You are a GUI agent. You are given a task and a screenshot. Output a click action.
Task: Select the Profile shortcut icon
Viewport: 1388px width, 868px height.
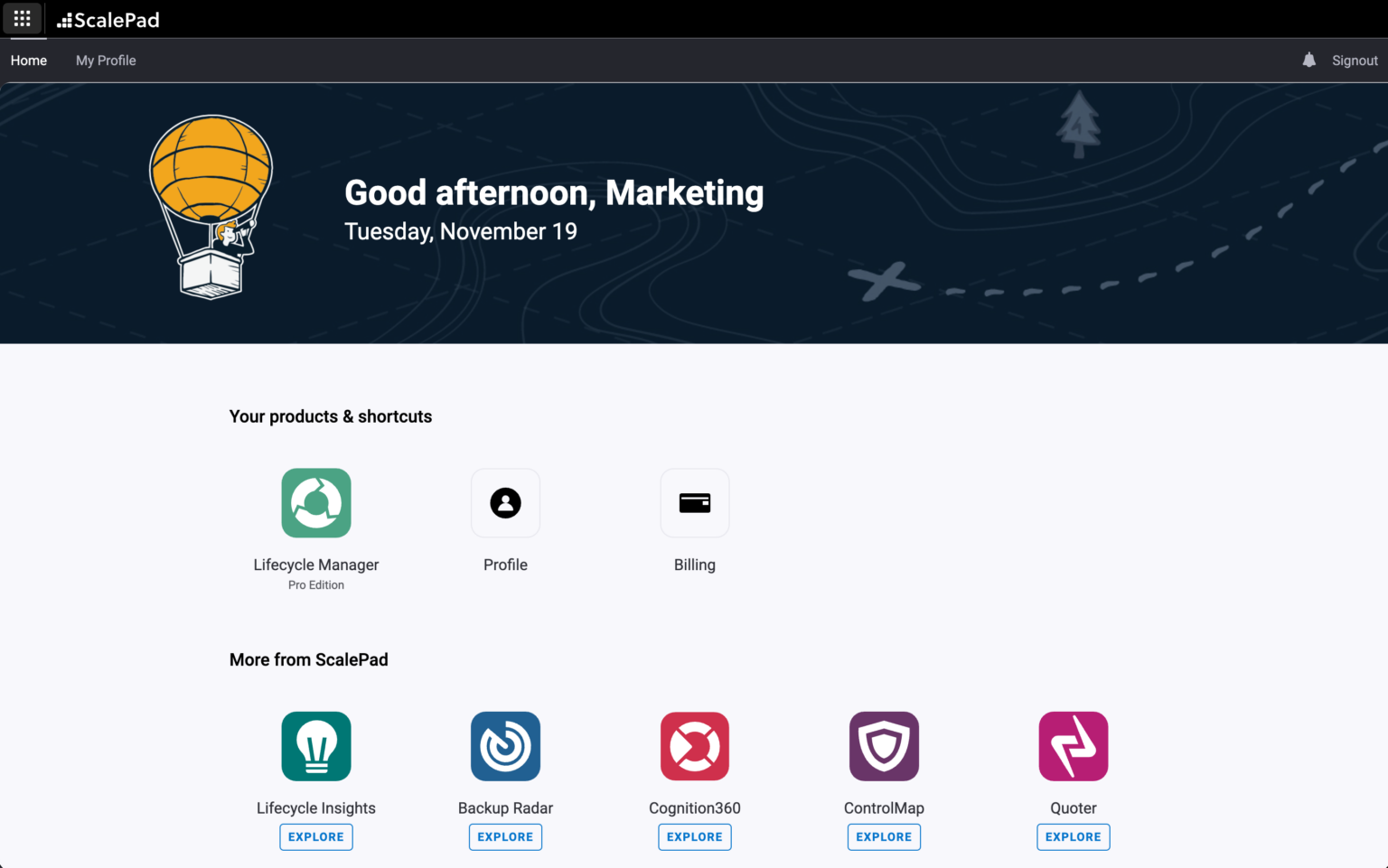click(x=505, y=503)
